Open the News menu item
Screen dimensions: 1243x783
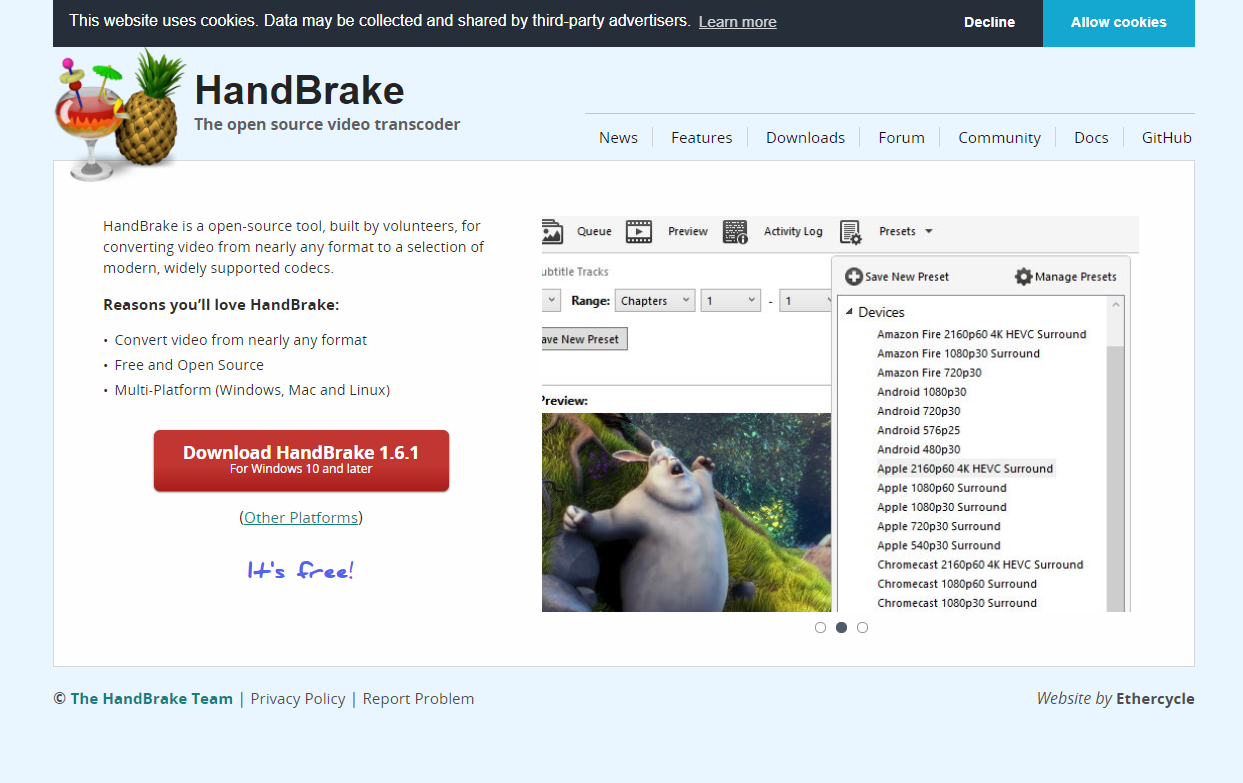(618, 138)
